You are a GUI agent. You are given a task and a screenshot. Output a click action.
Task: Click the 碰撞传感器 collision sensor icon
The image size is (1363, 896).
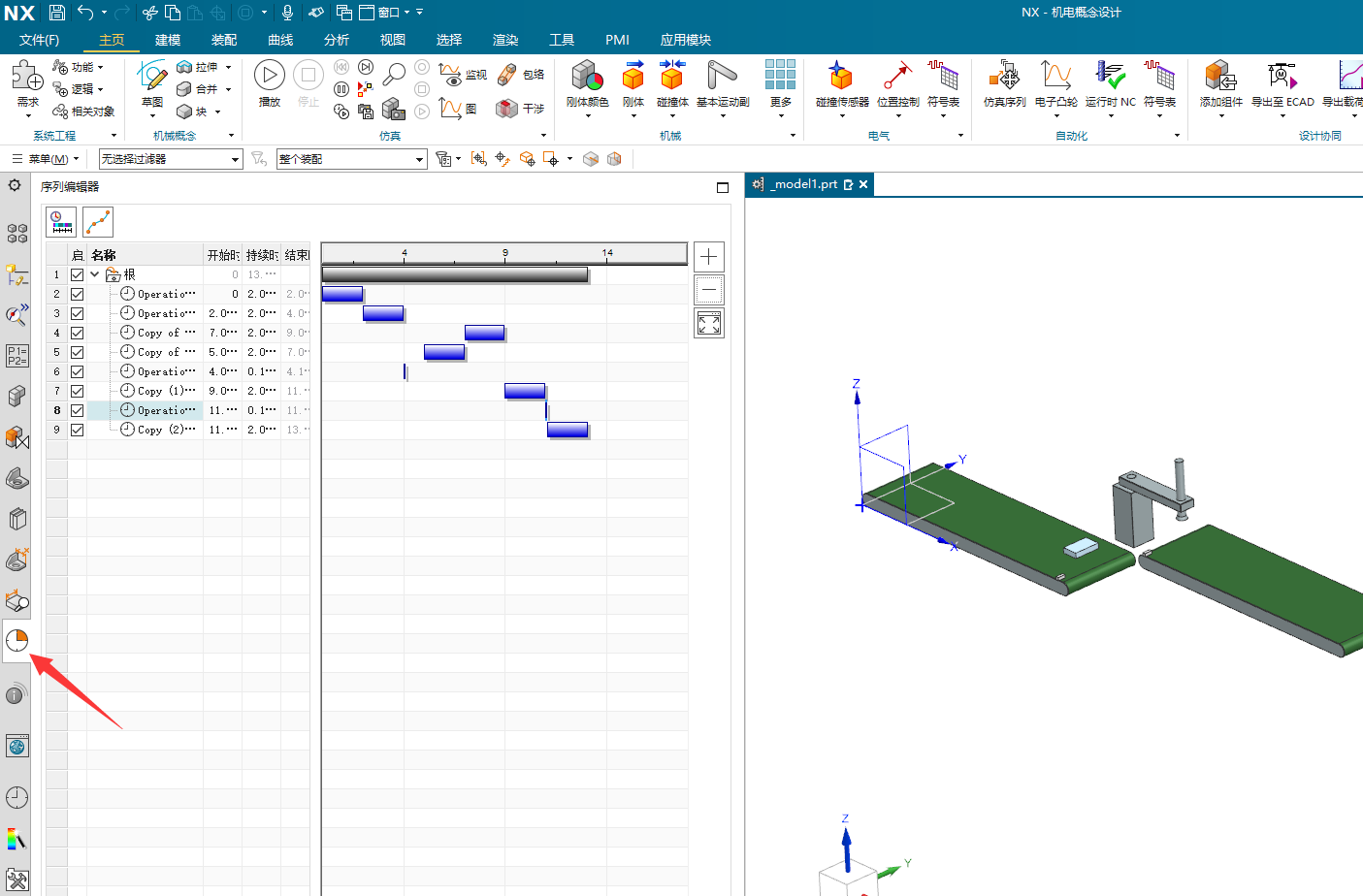pyautogui.click(x=841, y=76)
